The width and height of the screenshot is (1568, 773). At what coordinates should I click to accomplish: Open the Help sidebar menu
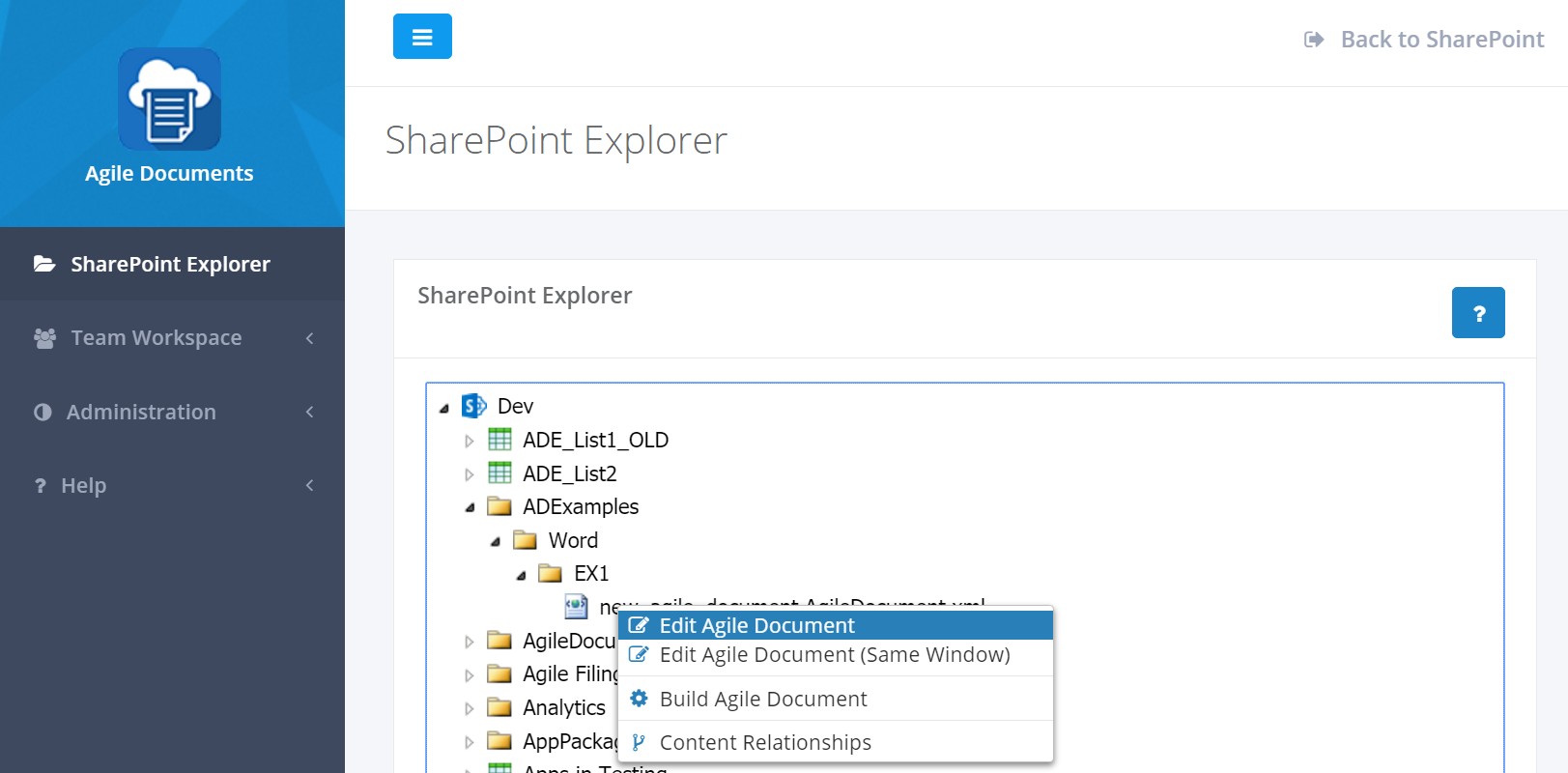point(172,485)
